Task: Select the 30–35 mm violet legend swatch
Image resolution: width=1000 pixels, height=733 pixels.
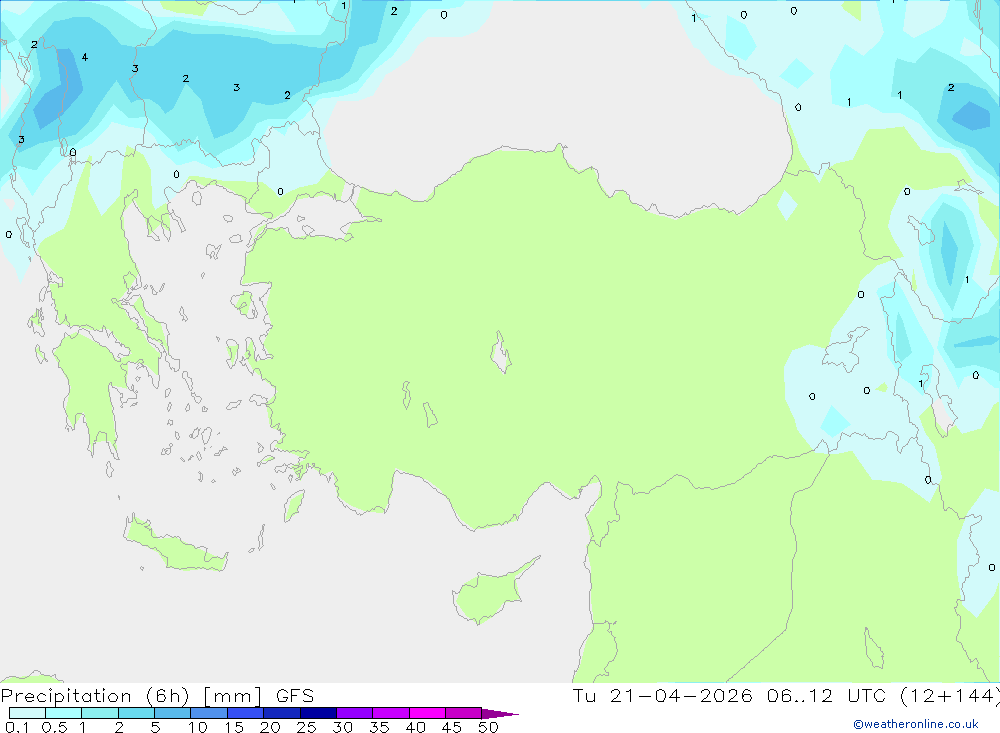Action: [x=355, y=713]
